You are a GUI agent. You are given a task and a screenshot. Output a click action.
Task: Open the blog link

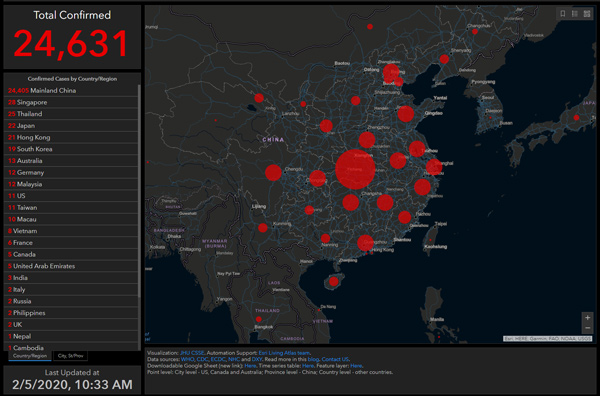313,359
